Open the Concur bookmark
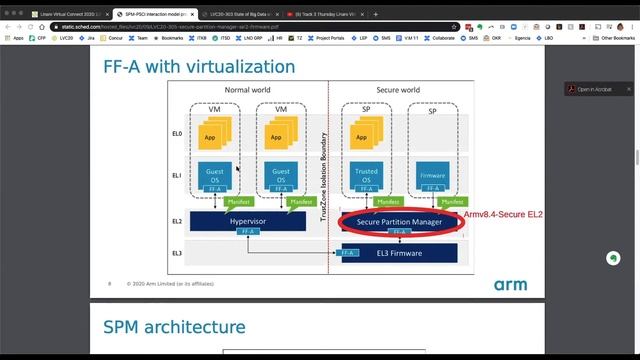Viewport: 640px width, 360px height. click(111, 38)
